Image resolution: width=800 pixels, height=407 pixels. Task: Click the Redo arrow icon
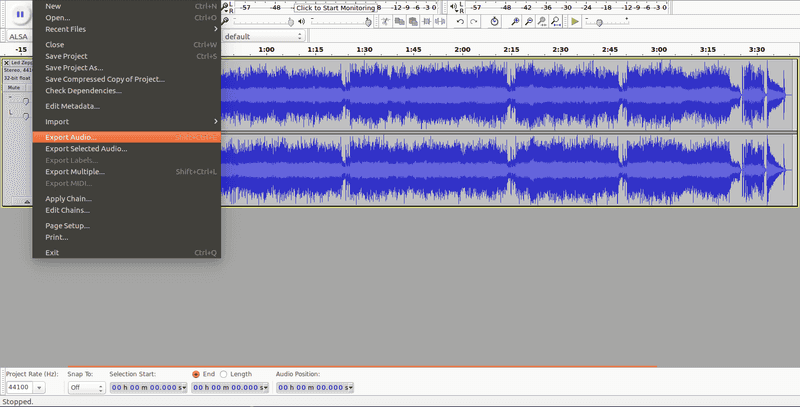coord(474,21)
